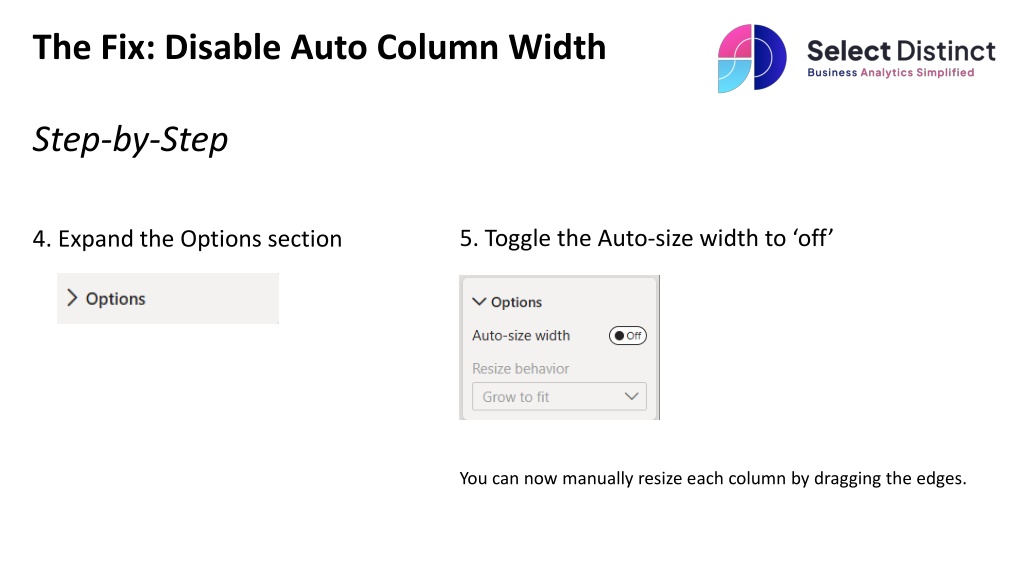Click the step 5 instruction text

(x=645, y=239)
